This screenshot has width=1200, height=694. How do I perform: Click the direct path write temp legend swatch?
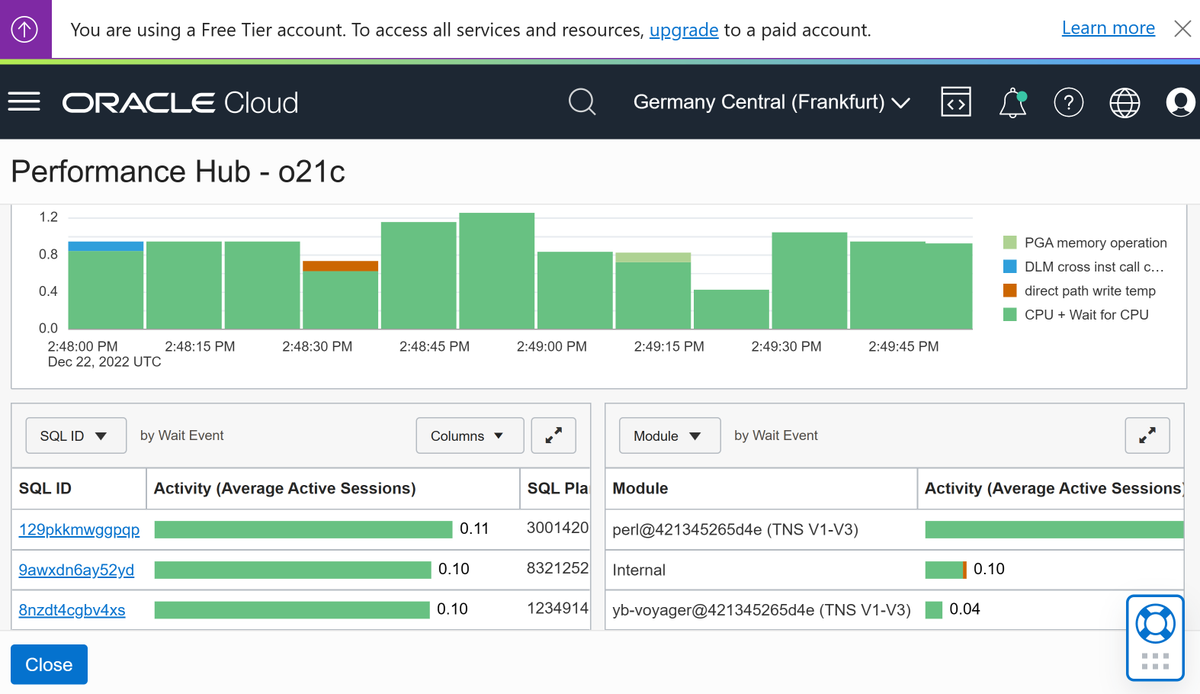(1010, 291)
